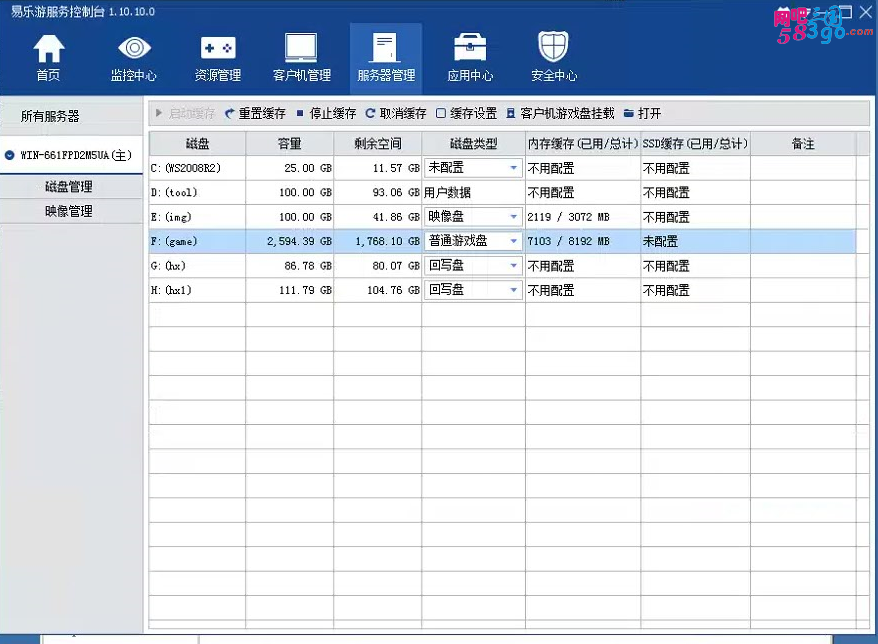Click 取消缓存 refresh button
Viewport: 878px width, 644px height.
point(396,114)
